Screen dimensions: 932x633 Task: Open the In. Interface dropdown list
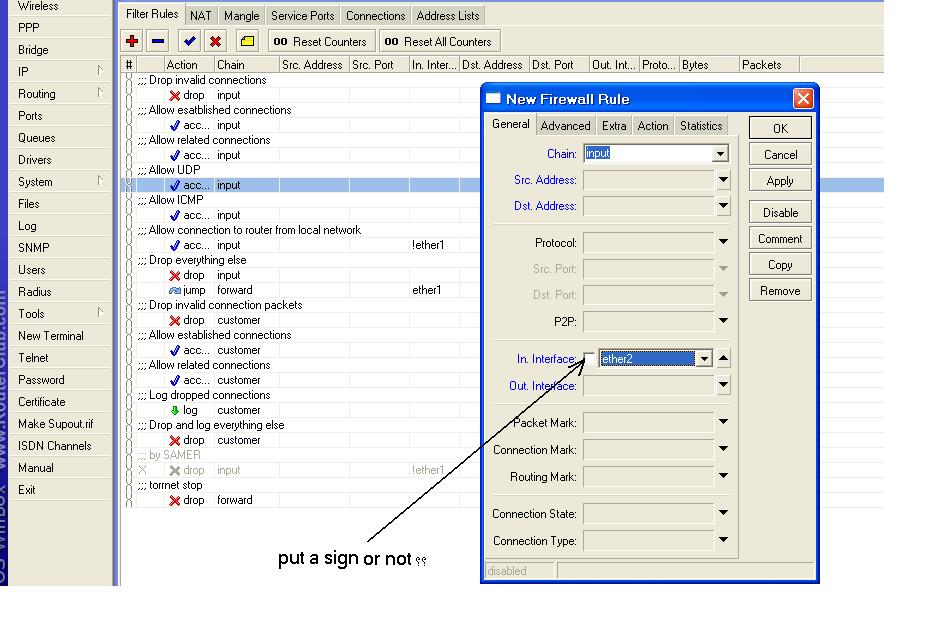click(704, 359)
